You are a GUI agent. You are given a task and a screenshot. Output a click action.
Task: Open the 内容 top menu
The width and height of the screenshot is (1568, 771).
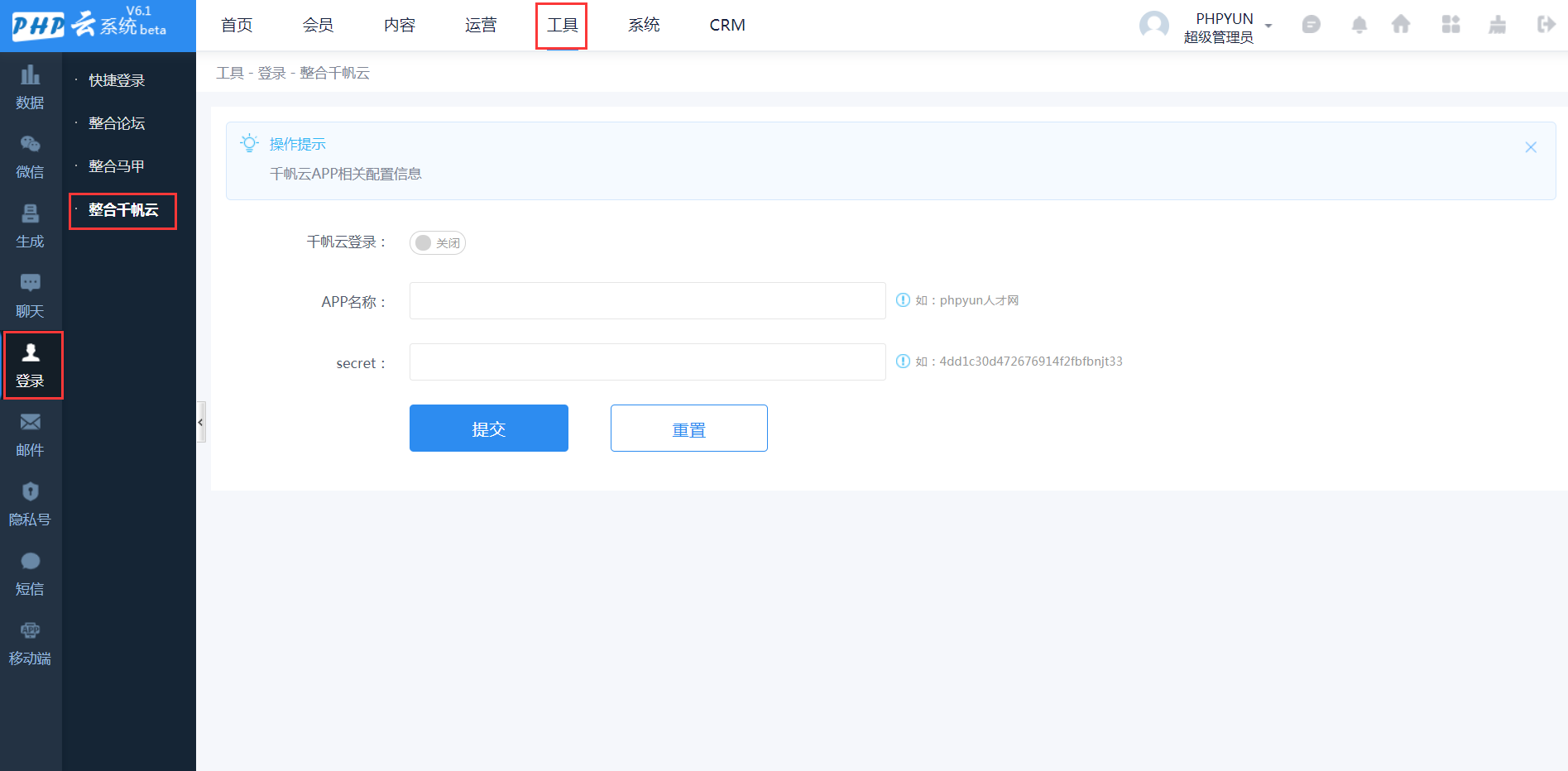400,26
